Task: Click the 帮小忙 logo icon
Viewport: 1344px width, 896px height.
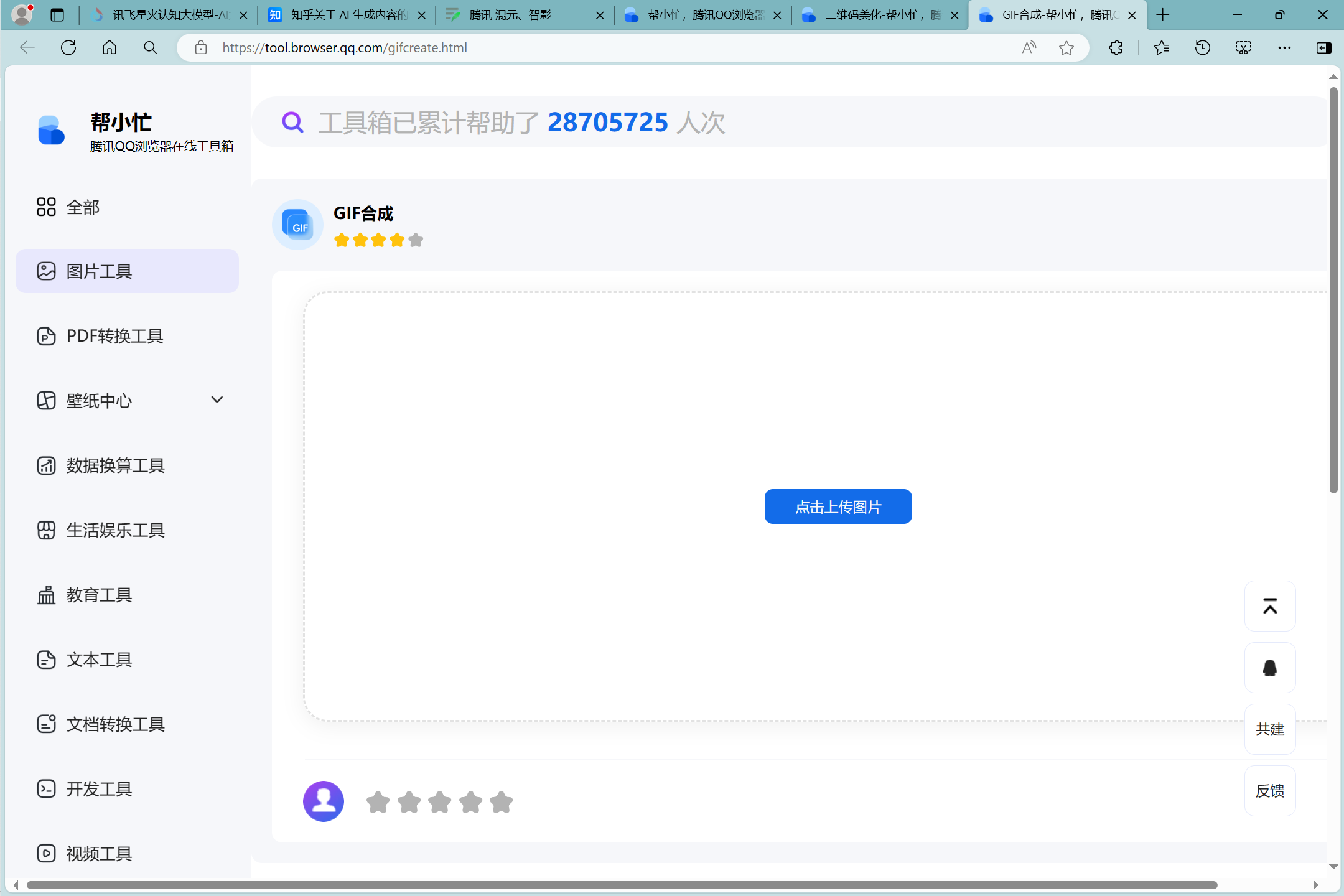Action: [x=51, y=130]
